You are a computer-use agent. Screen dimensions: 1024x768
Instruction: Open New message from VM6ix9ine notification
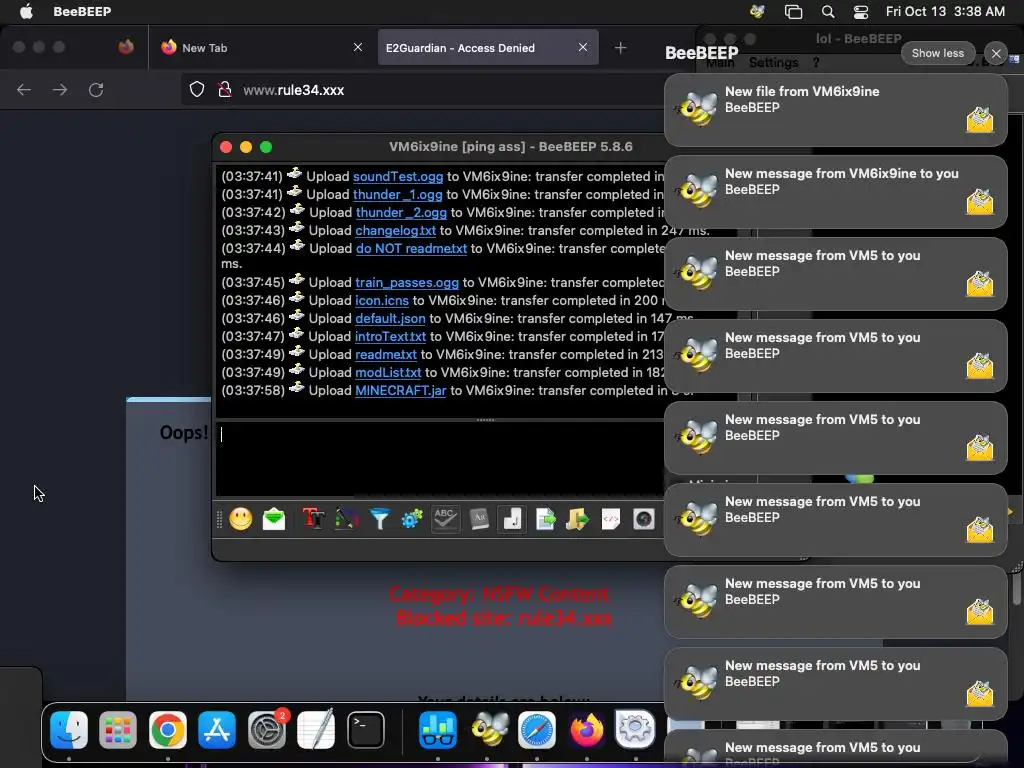[835, 192]
